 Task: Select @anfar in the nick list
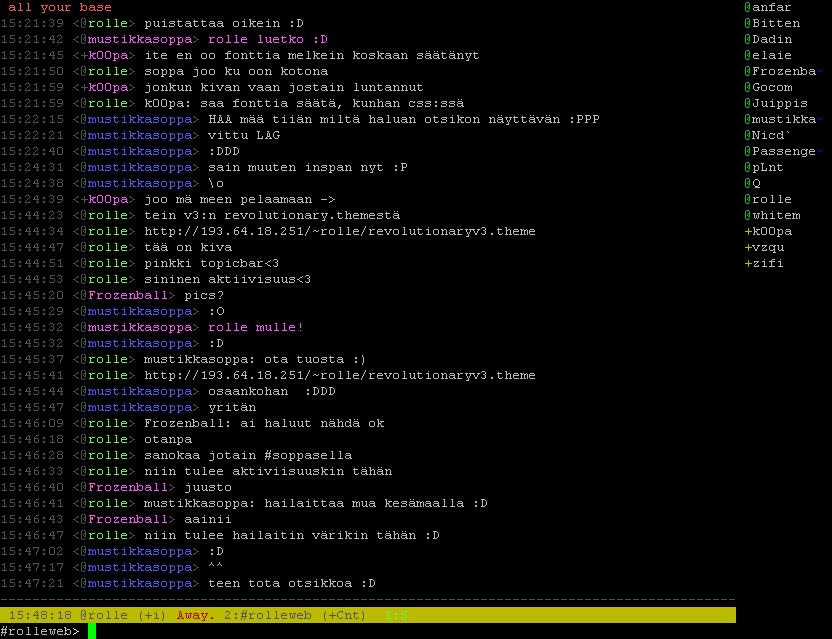767,7
